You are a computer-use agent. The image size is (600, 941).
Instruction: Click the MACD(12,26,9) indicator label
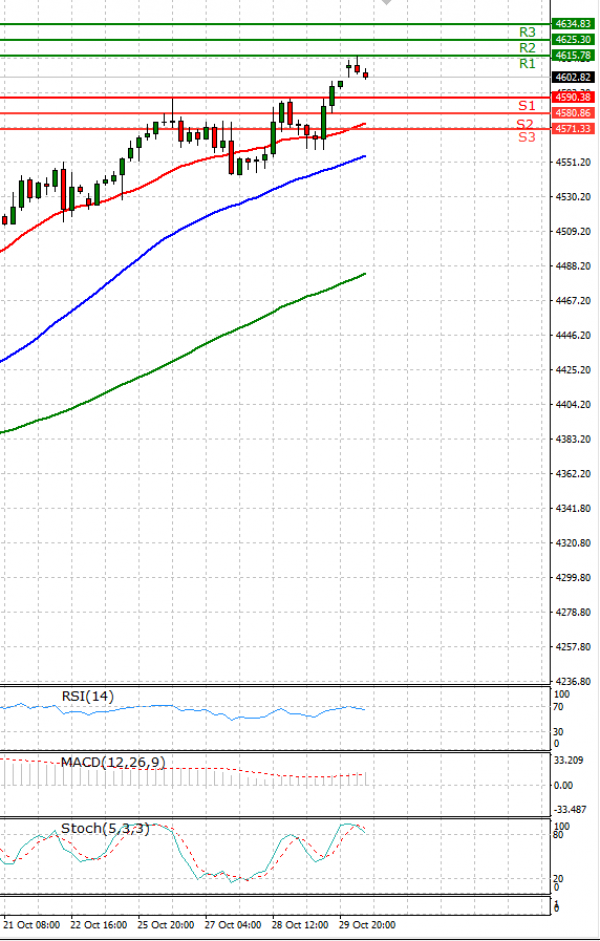[113, 762]
